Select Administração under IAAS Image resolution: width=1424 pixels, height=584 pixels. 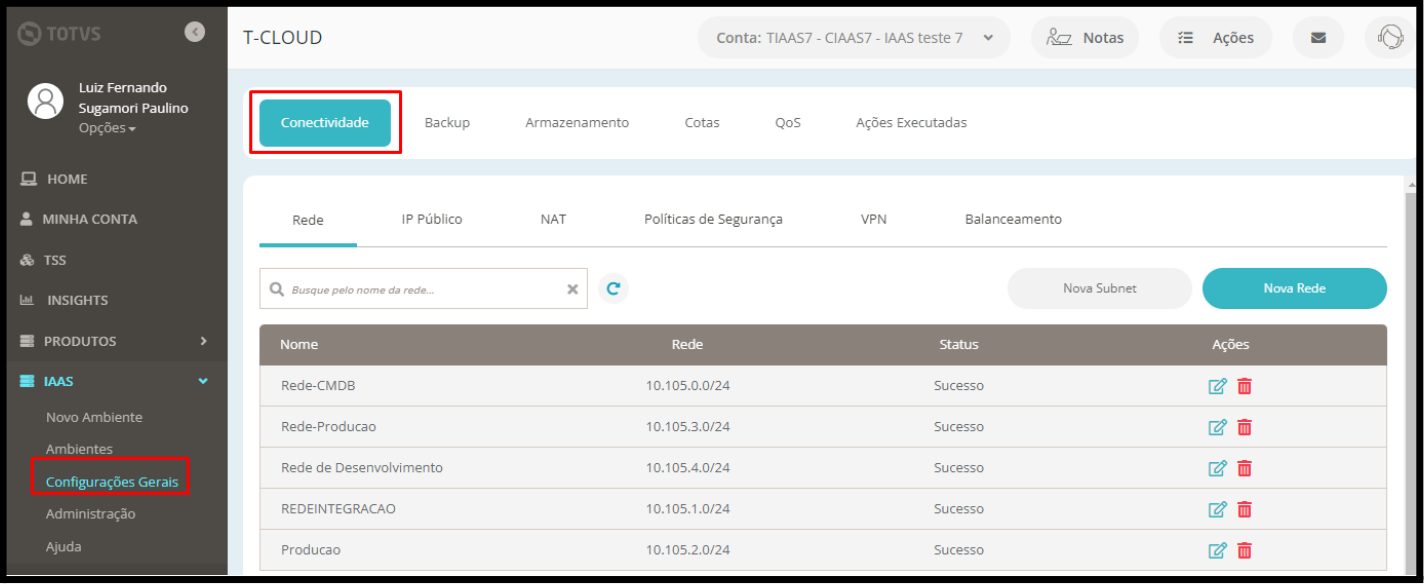pyautogui.click(x=90, y=514)
